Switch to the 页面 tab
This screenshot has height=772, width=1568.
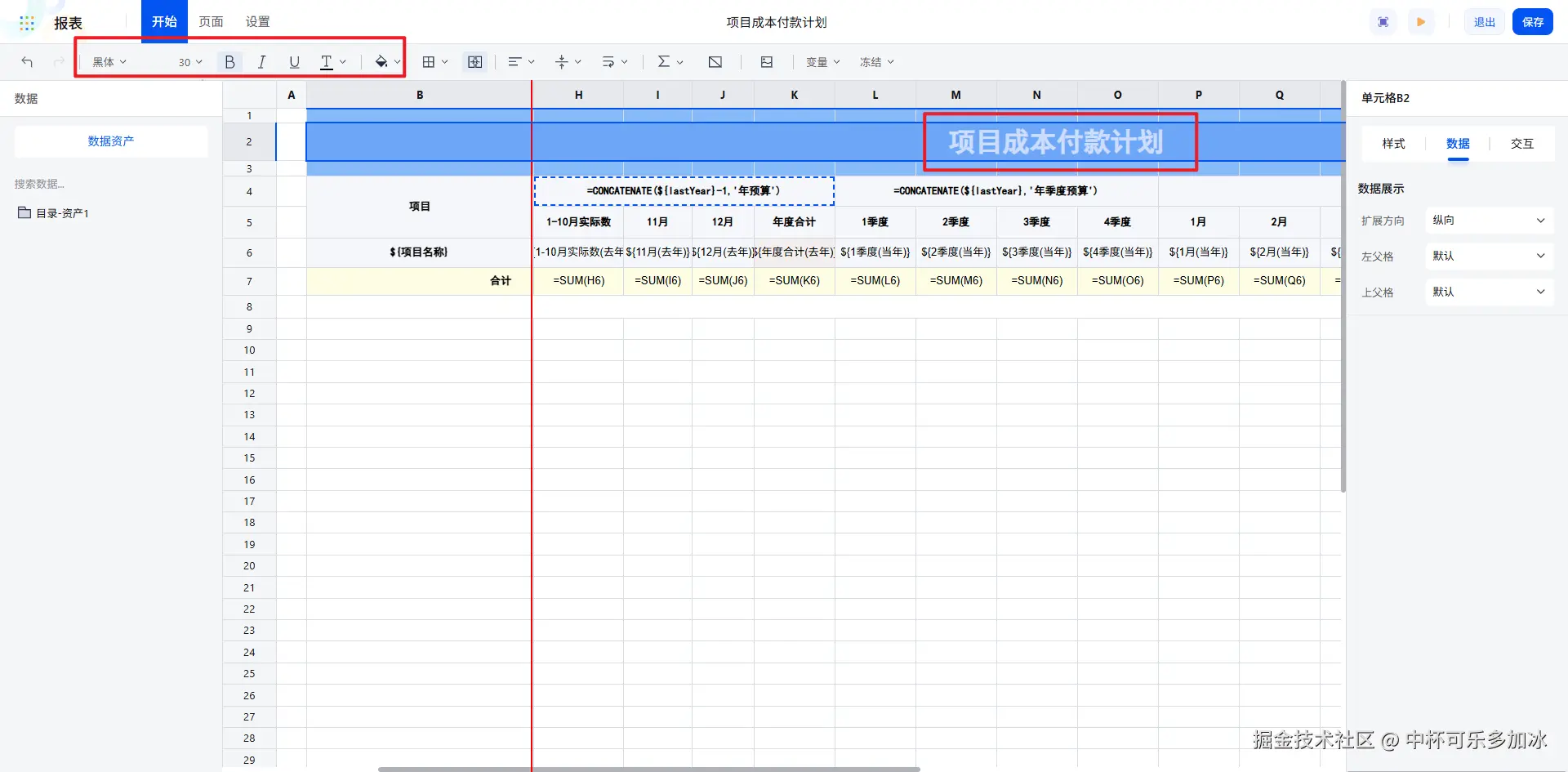(212, 22)
